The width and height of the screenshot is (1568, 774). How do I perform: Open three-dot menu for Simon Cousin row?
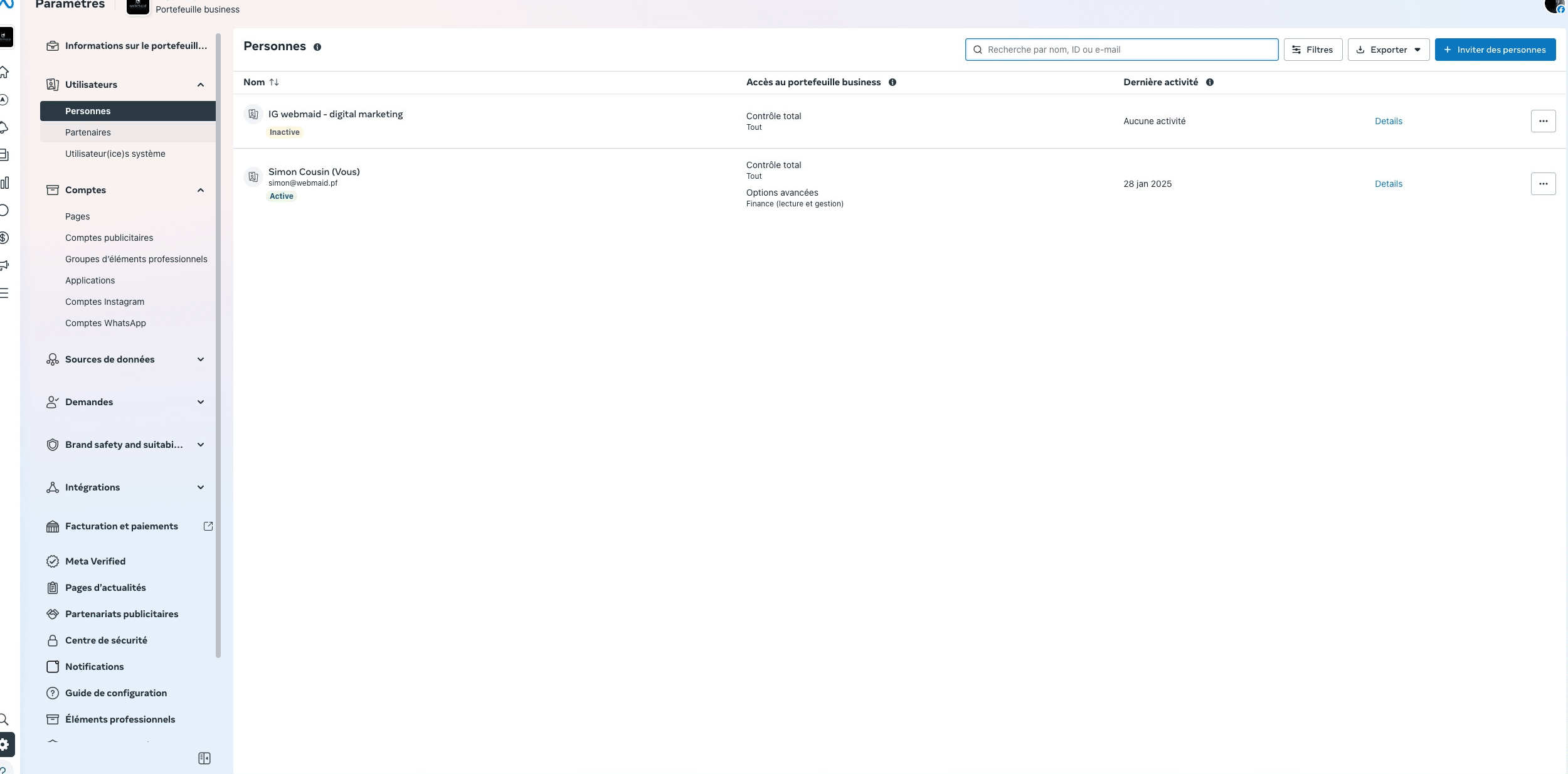coord(1543,184)
